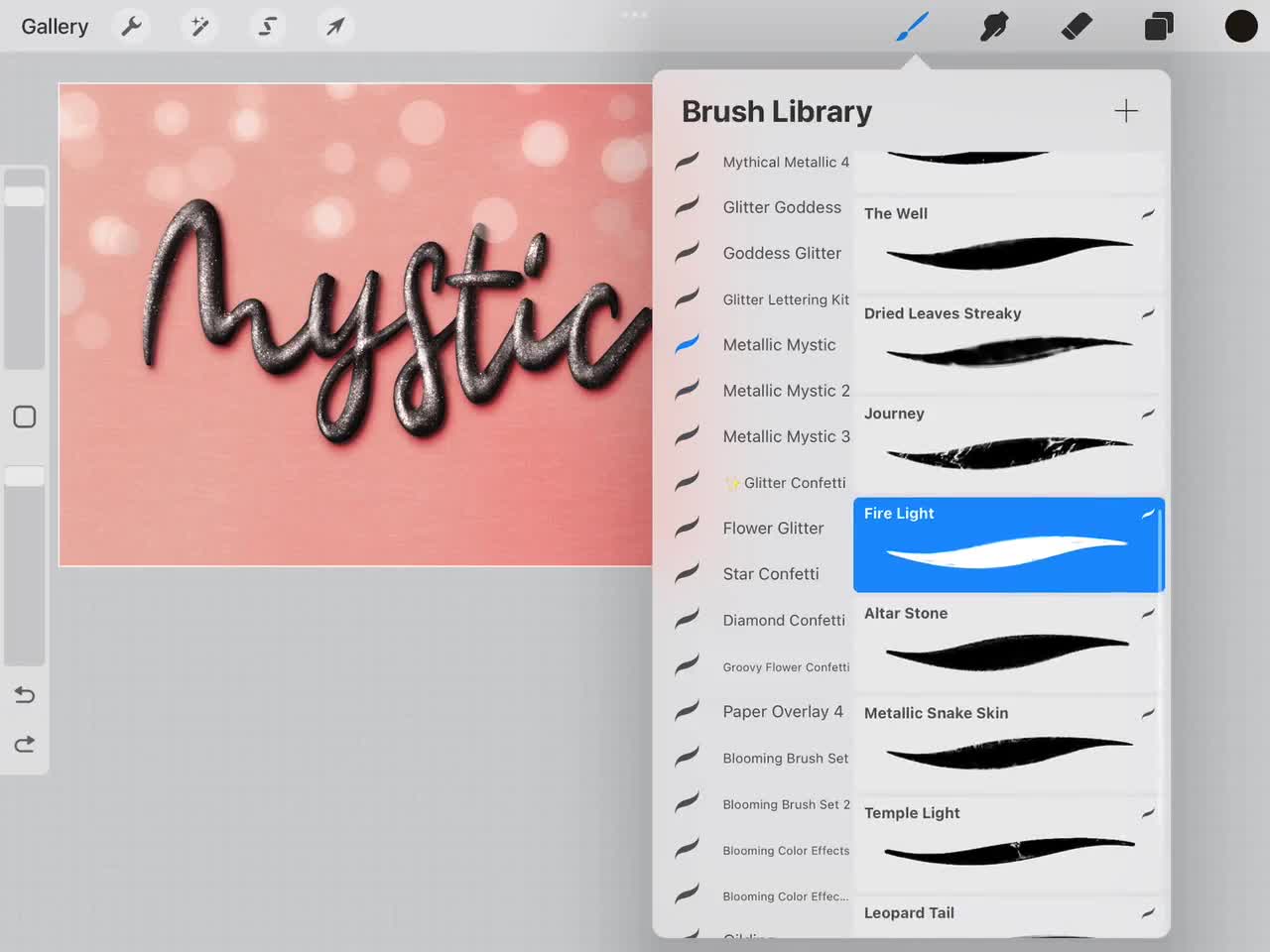Viewport: 1270px width, 952px height.
Task: Add a new brush with plus button
Action: click(x=1125, y=111)
